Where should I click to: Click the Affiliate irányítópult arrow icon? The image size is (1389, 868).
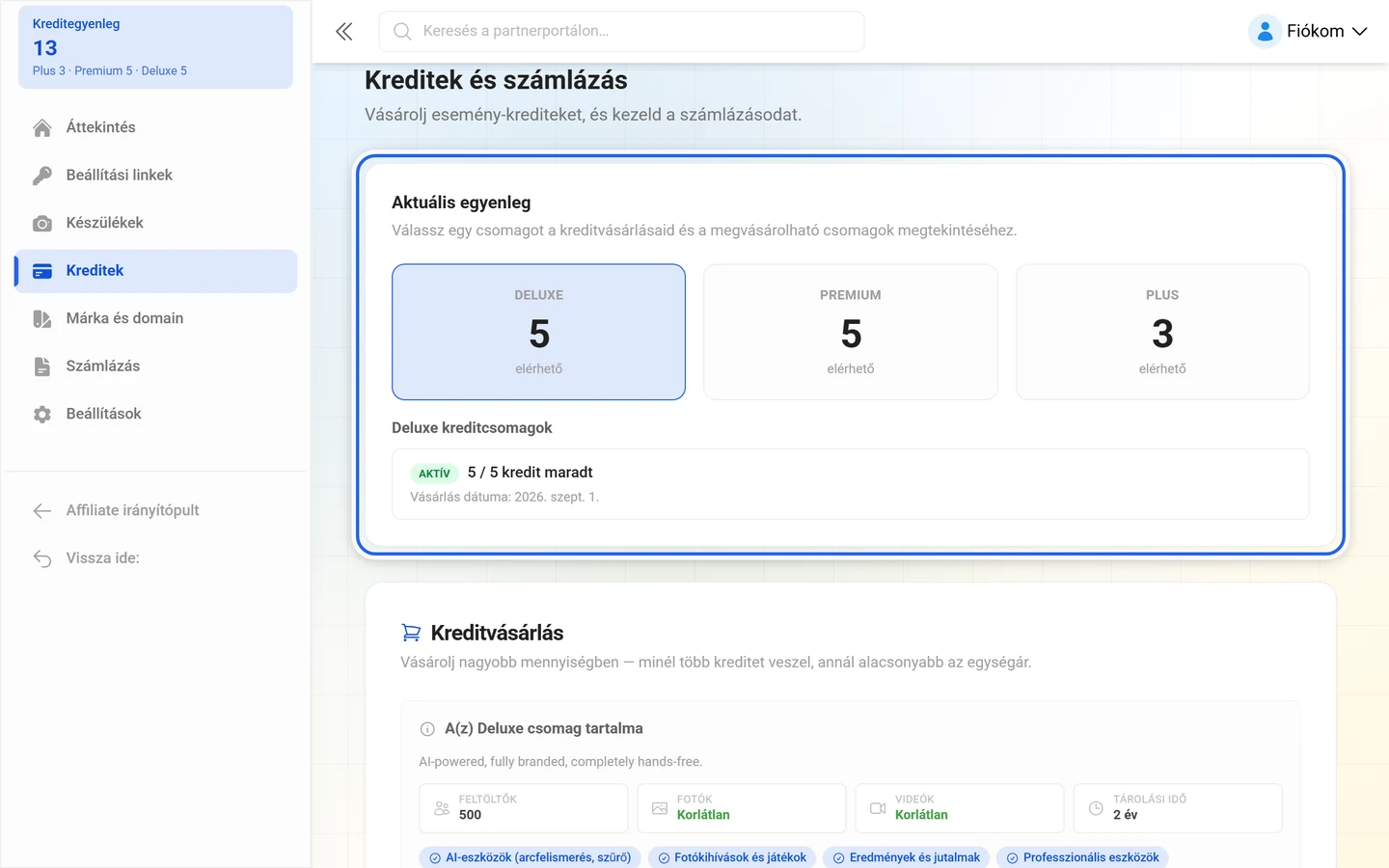[x=42, y=510]
